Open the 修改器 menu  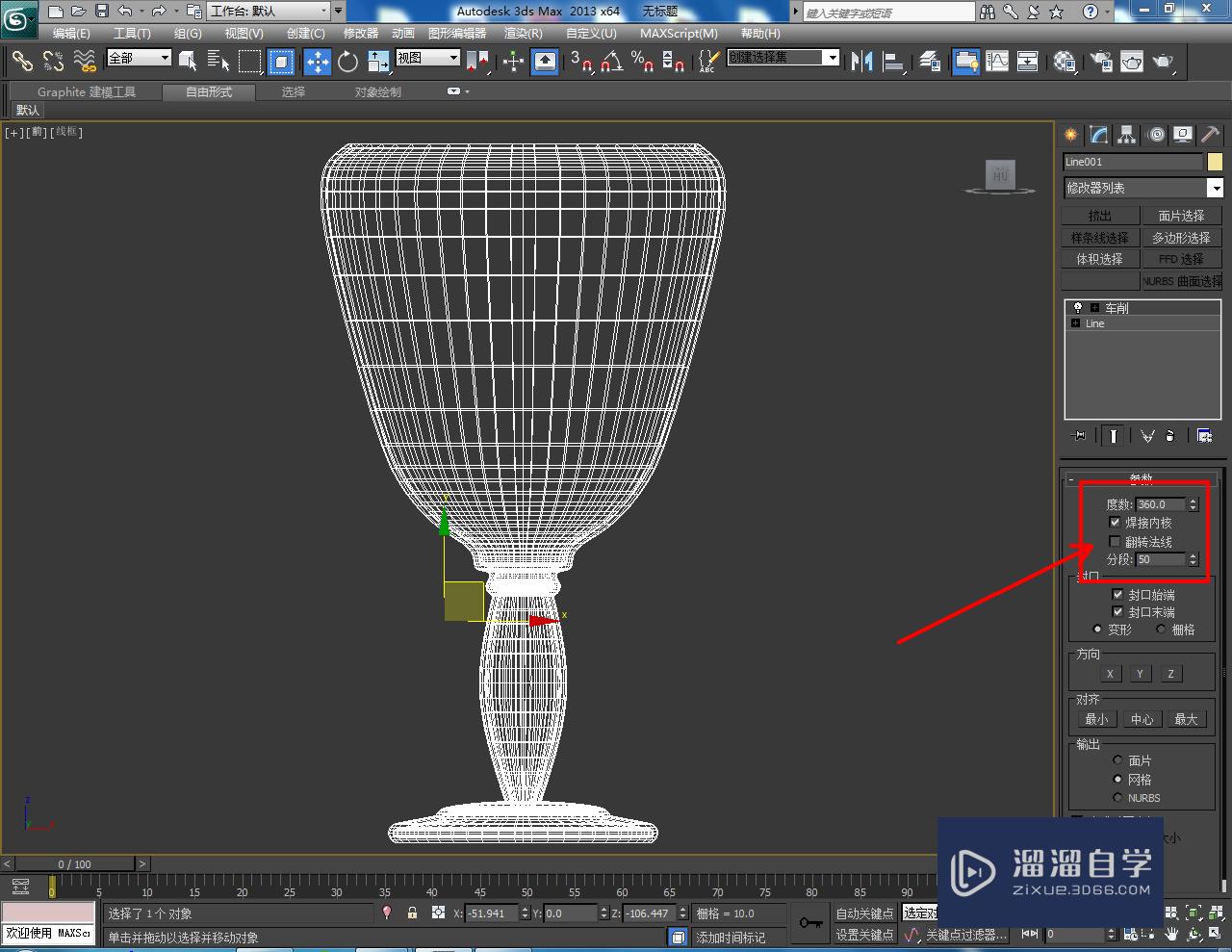[361, 34]
